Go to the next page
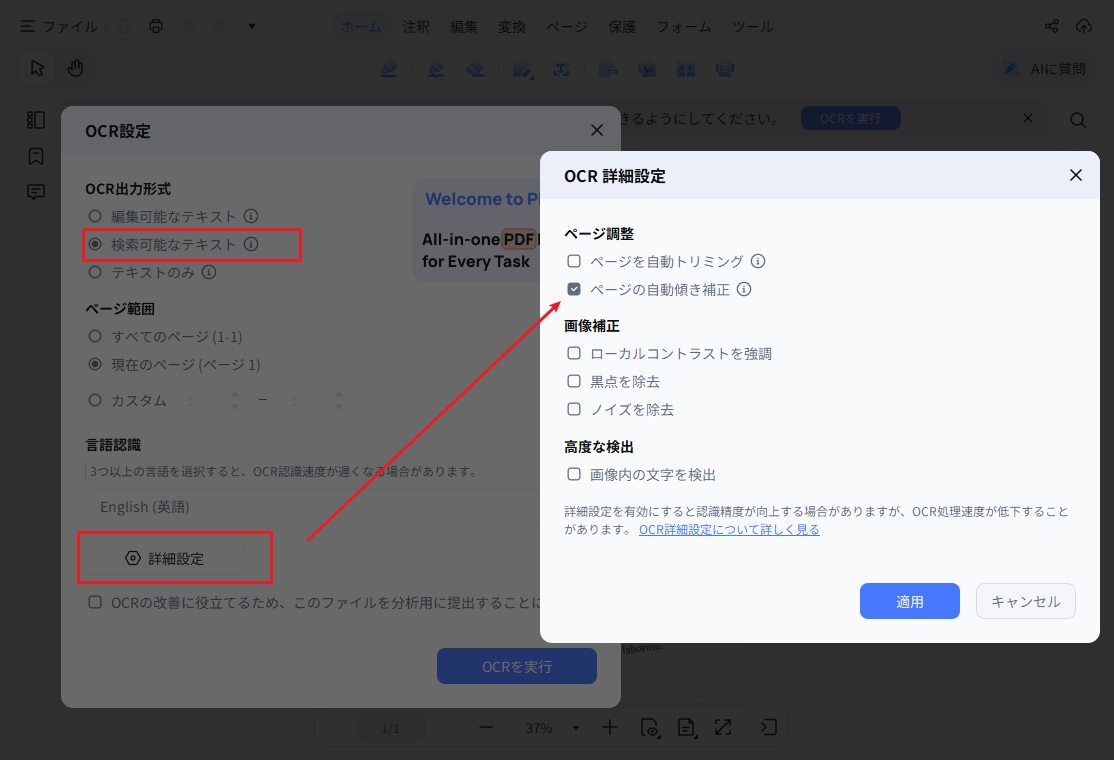 446,727
